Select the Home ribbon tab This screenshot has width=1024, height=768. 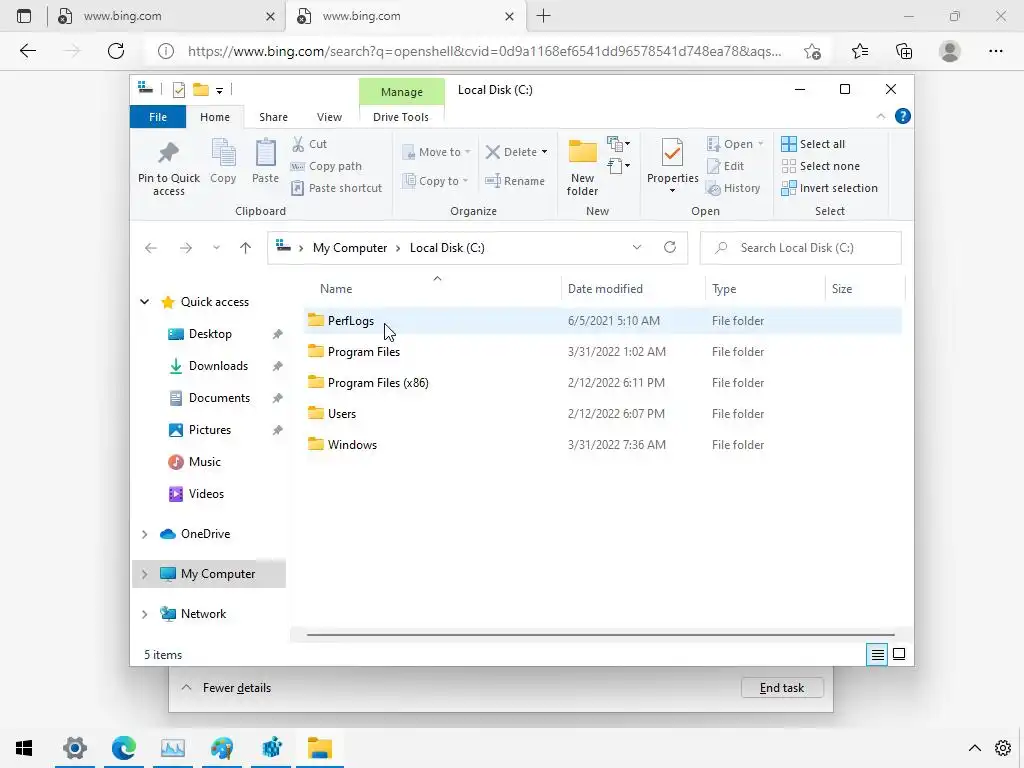[x=215, y=117]
